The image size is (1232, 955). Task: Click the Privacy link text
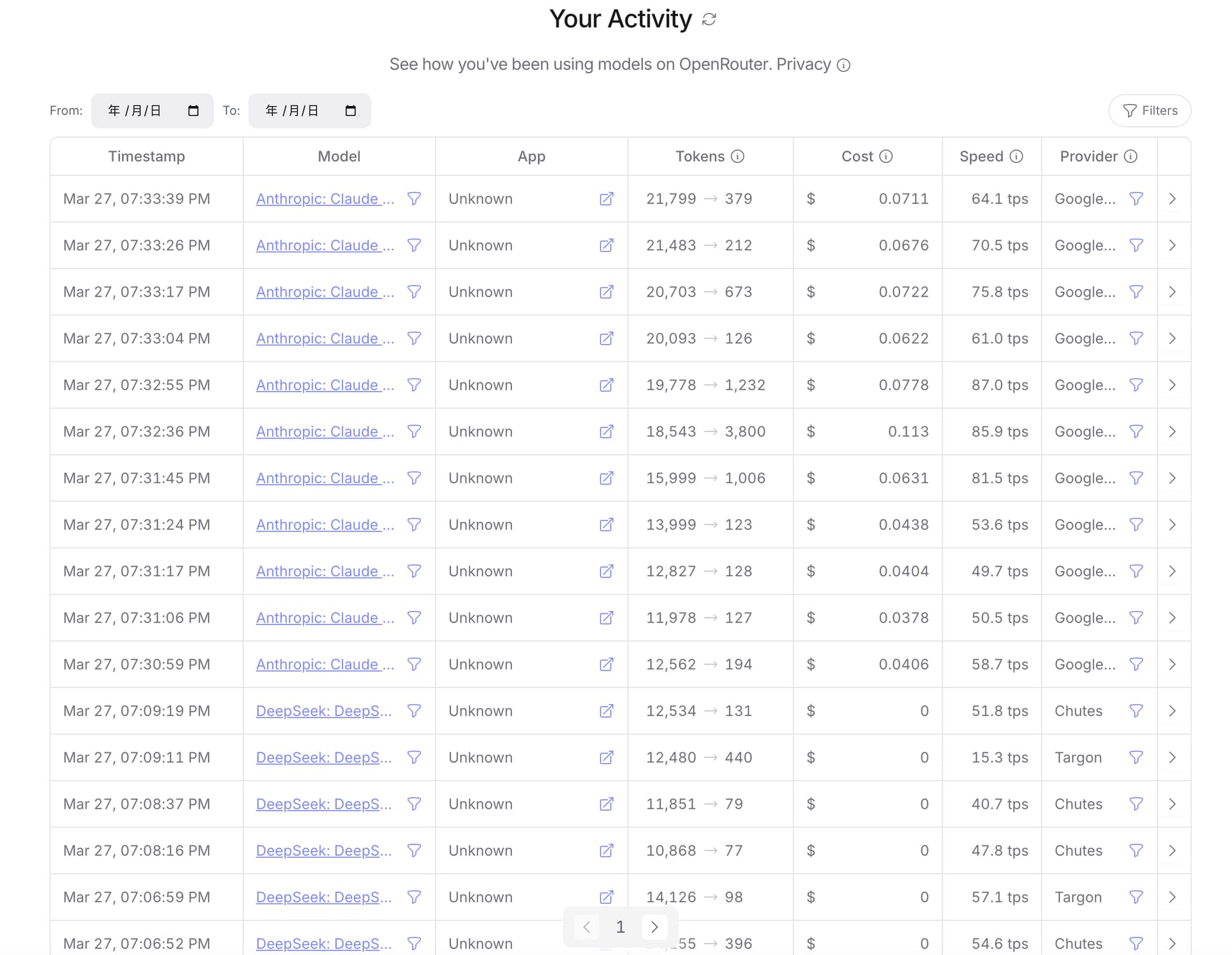coord(803,65)
